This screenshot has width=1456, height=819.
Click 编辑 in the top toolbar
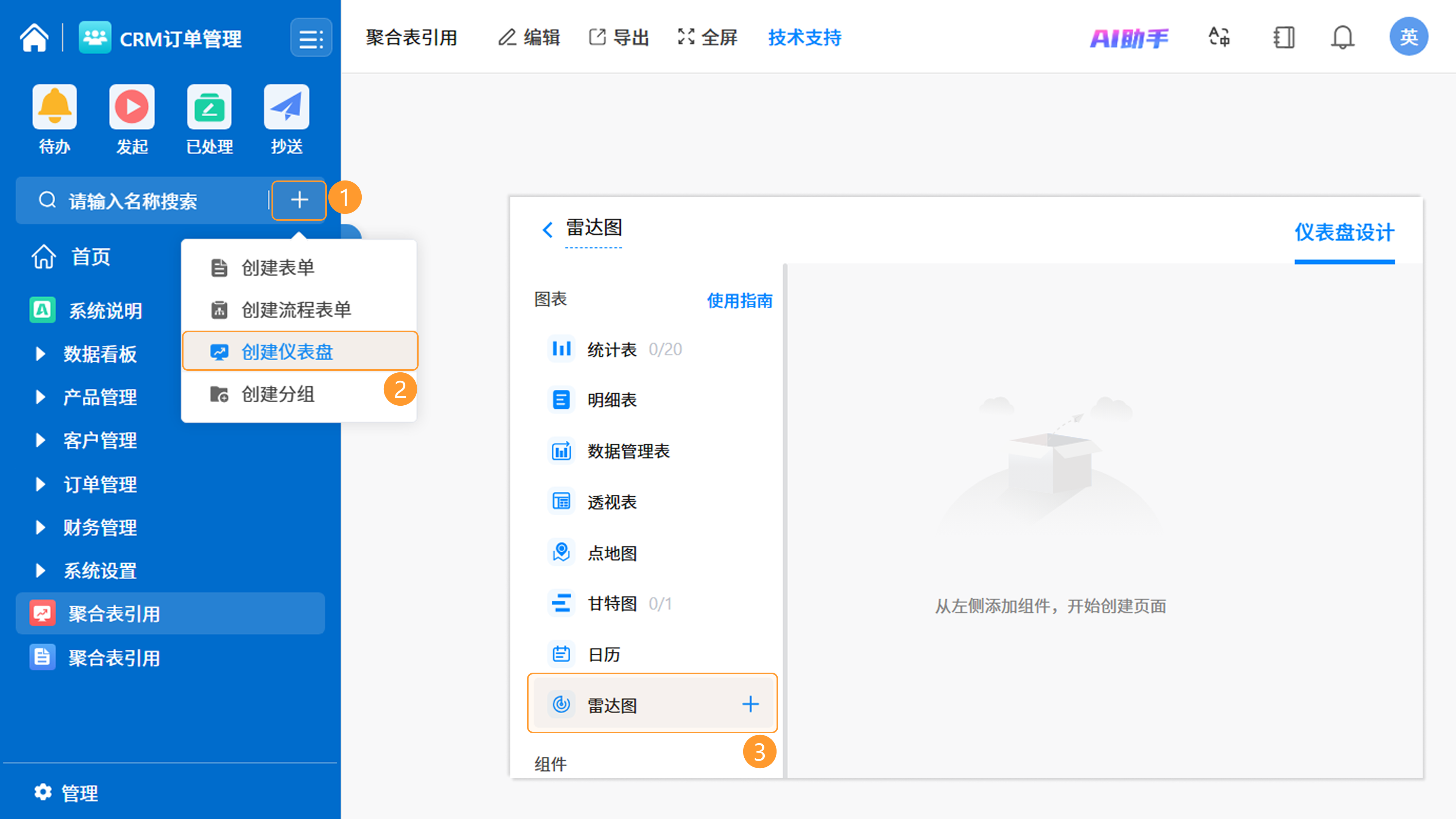tap(529, 38)
